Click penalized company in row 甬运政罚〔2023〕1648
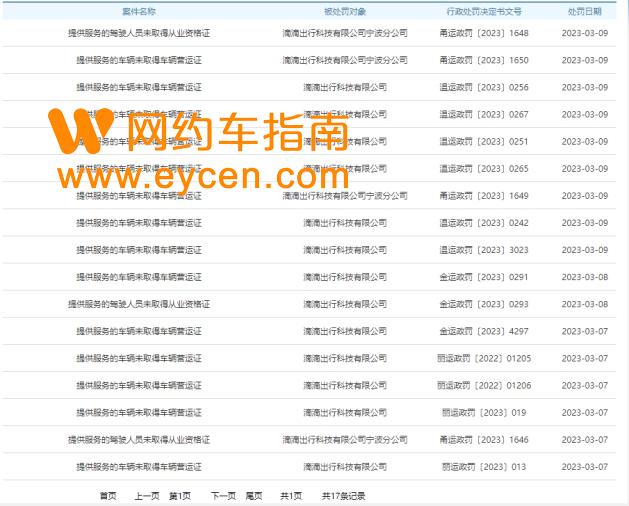Viewport: 629px width, 506px height. point(345,33)
